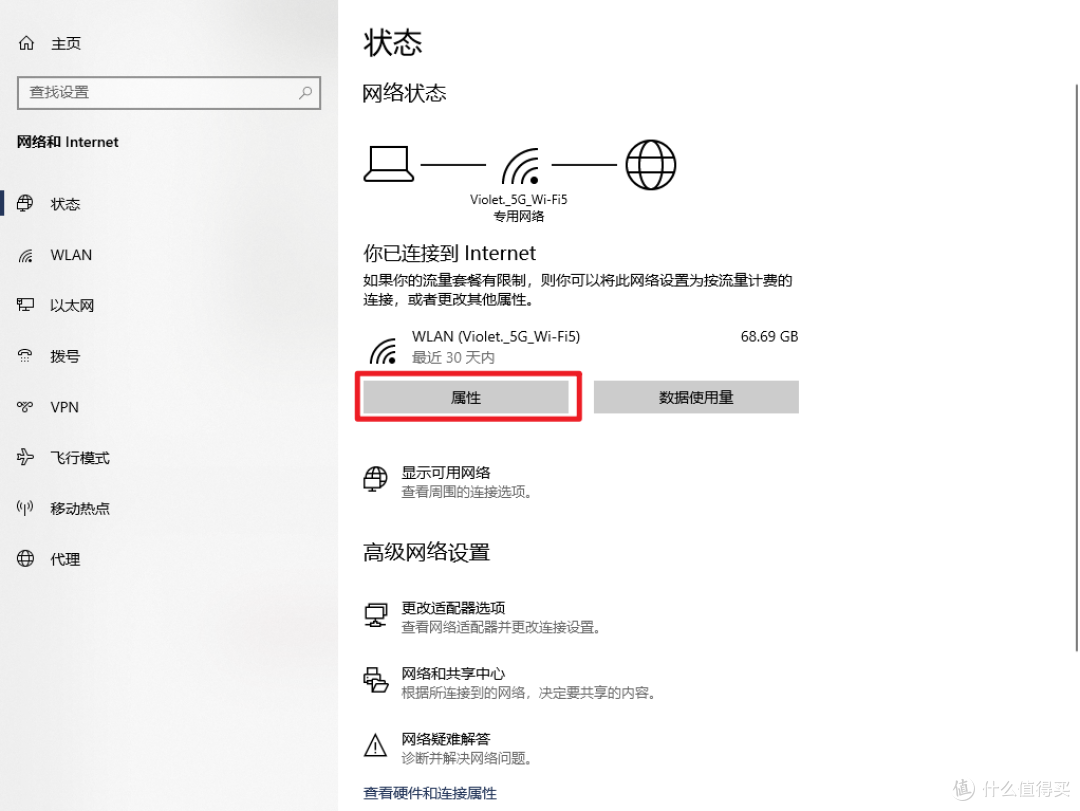
Task: Open the 查看硬件和连接属性 link
Action: (430, 793)
